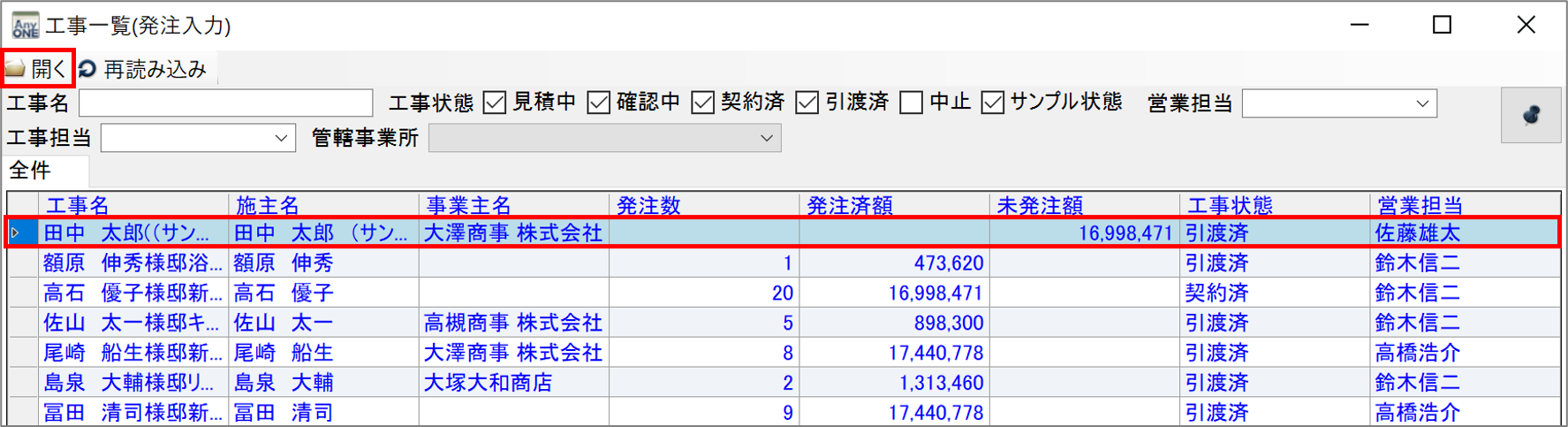Click the 開く folder icon in toolbar
The image size is (1568, 427).
coord(16,69)
